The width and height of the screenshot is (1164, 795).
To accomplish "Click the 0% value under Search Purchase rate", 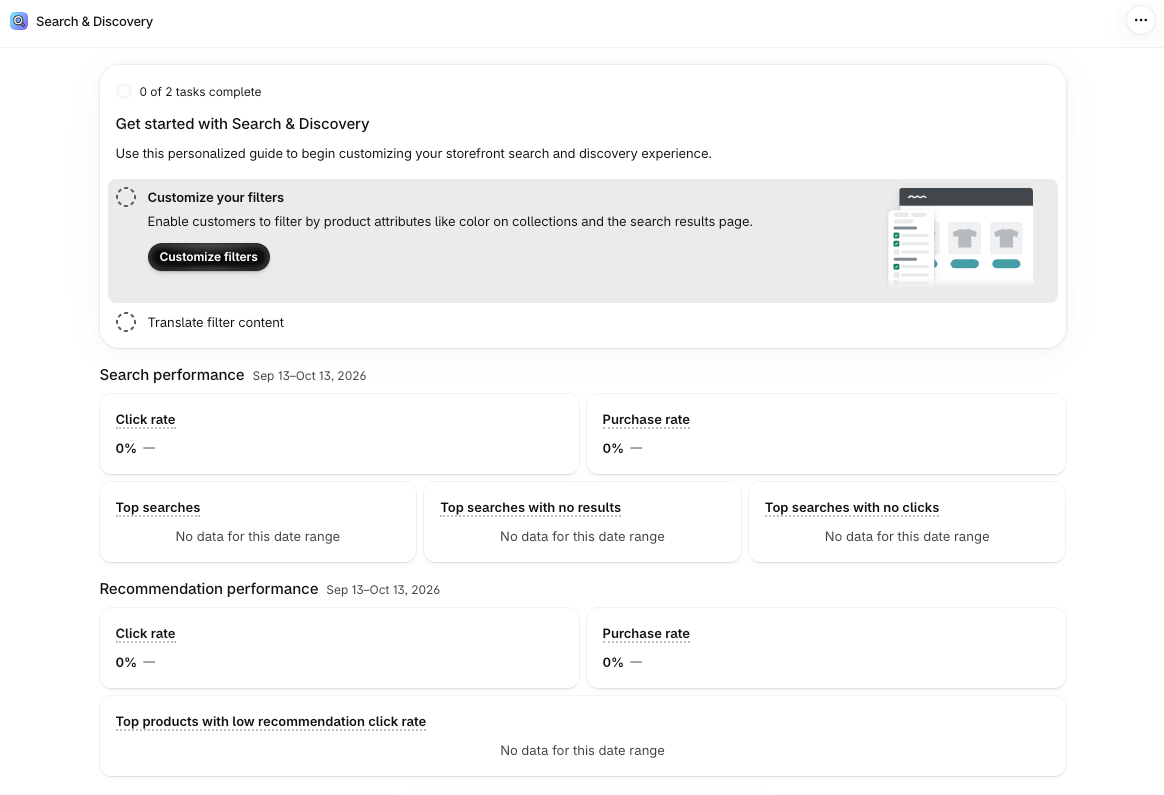I will pyautogui.click(x=613, y=448).
